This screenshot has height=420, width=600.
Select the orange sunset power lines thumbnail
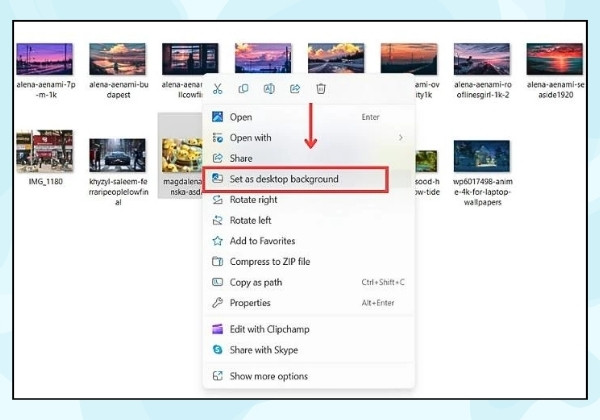pos(409,58)
